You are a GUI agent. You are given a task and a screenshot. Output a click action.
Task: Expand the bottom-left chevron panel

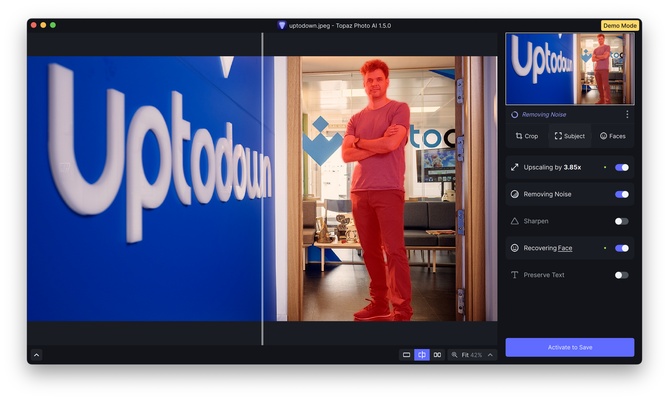(x=36, y=355)
